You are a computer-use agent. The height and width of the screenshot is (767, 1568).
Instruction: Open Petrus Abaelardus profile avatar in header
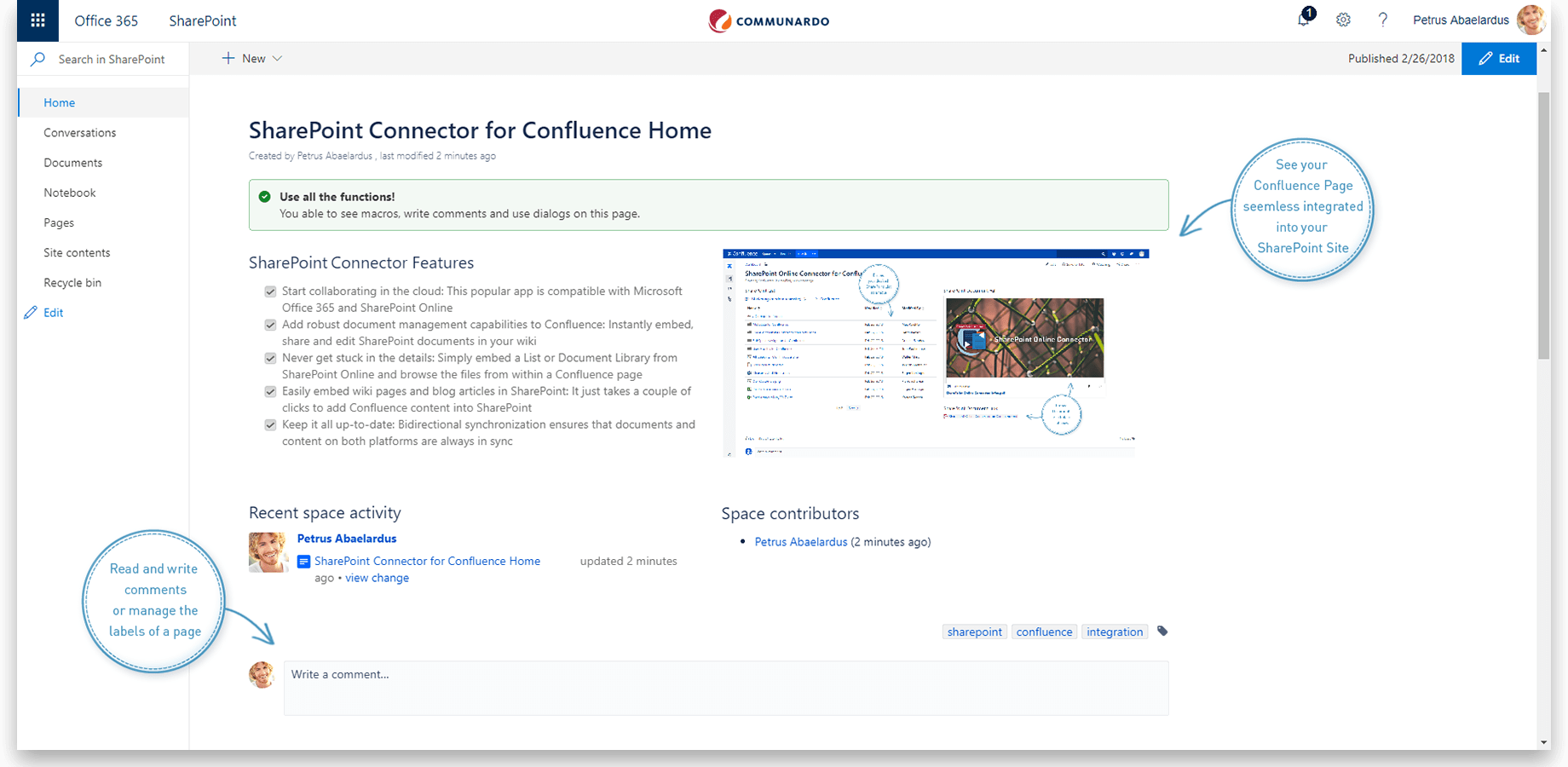[1531, 20]
